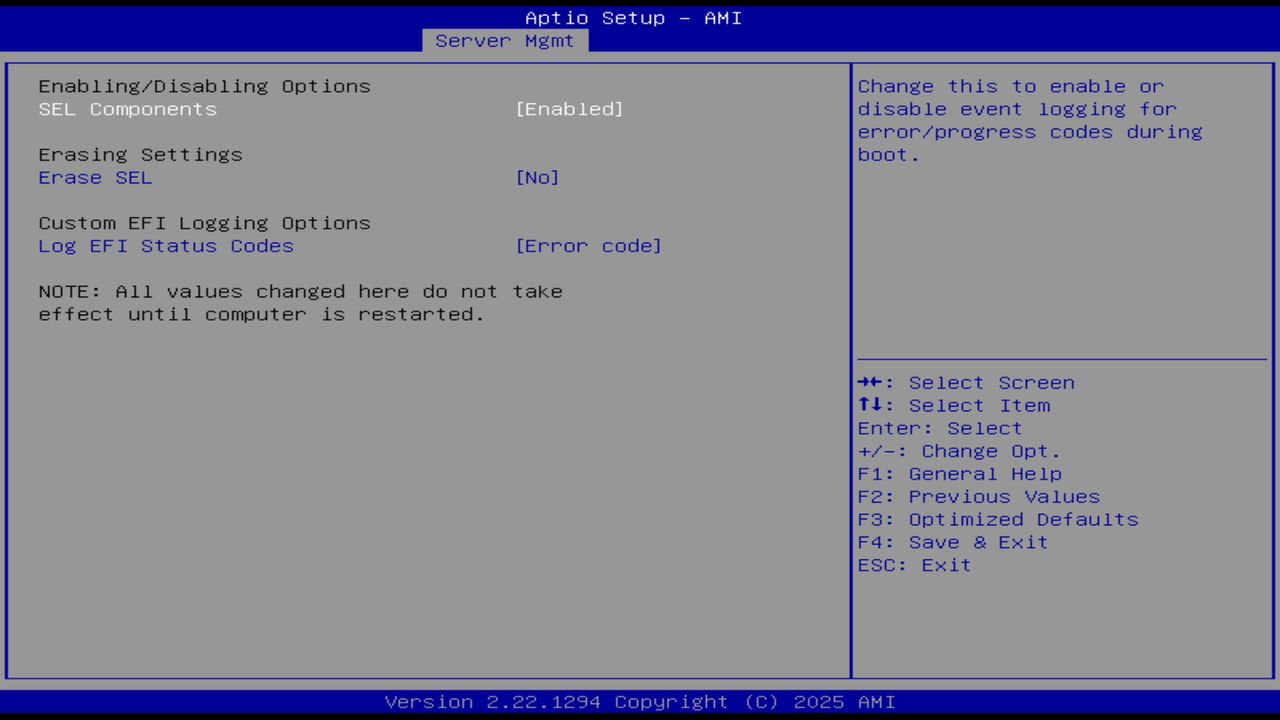Open the [Error code] value dropdown
The height and width of the screenshot is (720, 1280).
(589, 246)
